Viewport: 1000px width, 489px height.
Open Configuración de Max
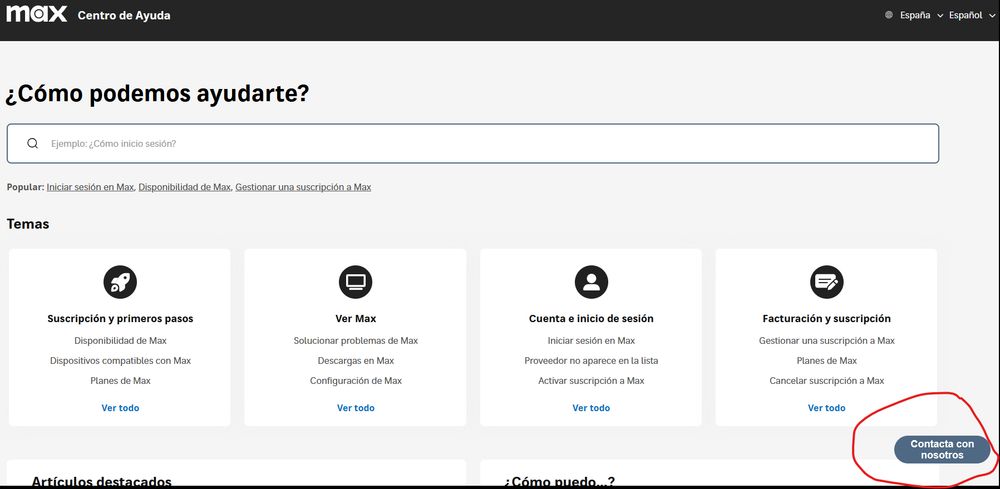point(355,381)
